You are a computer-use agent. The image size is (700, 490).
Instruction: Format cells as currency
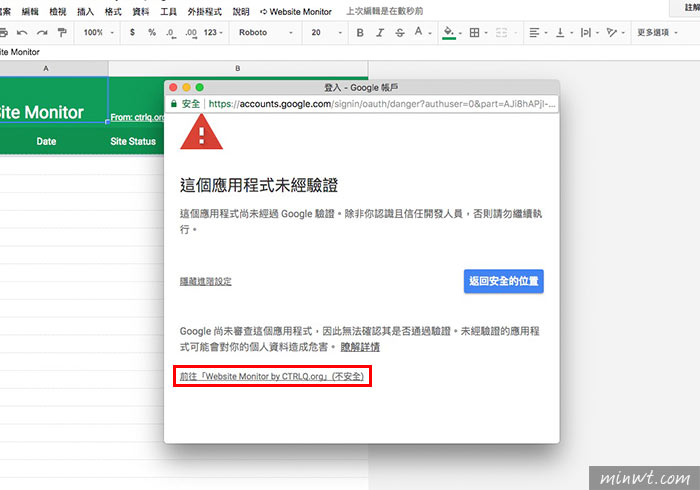click(x=132, y=33)
